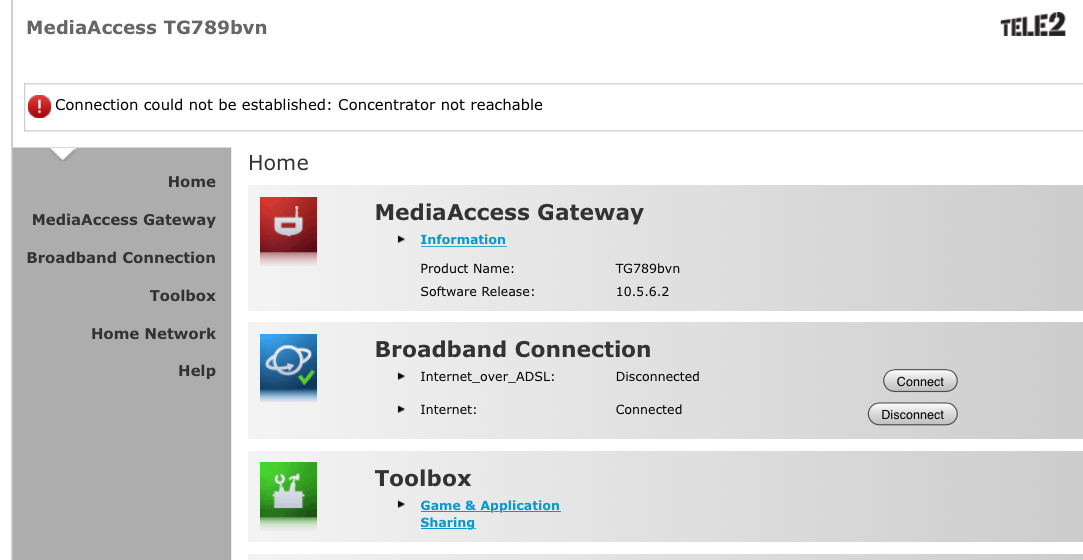Viewport: 1083px width, 560px height.
Task: Open Toolbox in the sidebar menu
Action: pos(182,296)
